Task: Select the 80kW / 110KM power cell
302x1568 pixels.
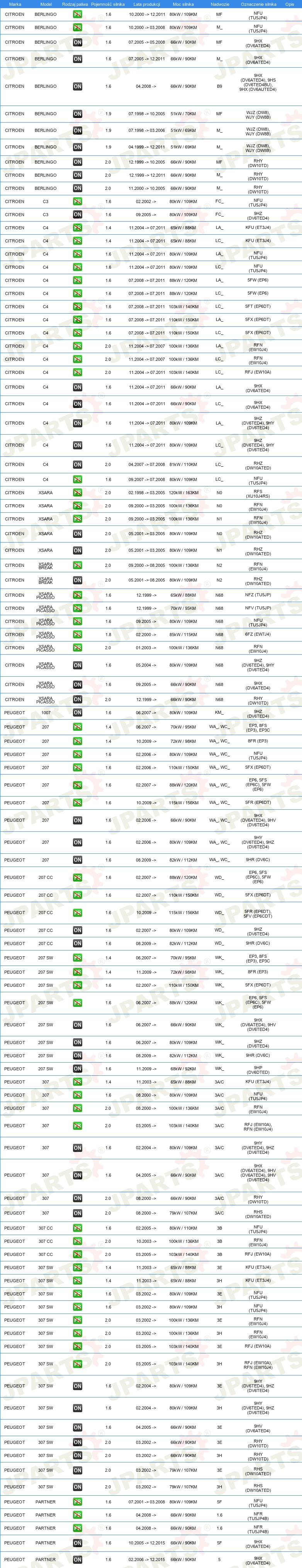Action: pos(183,1228)
